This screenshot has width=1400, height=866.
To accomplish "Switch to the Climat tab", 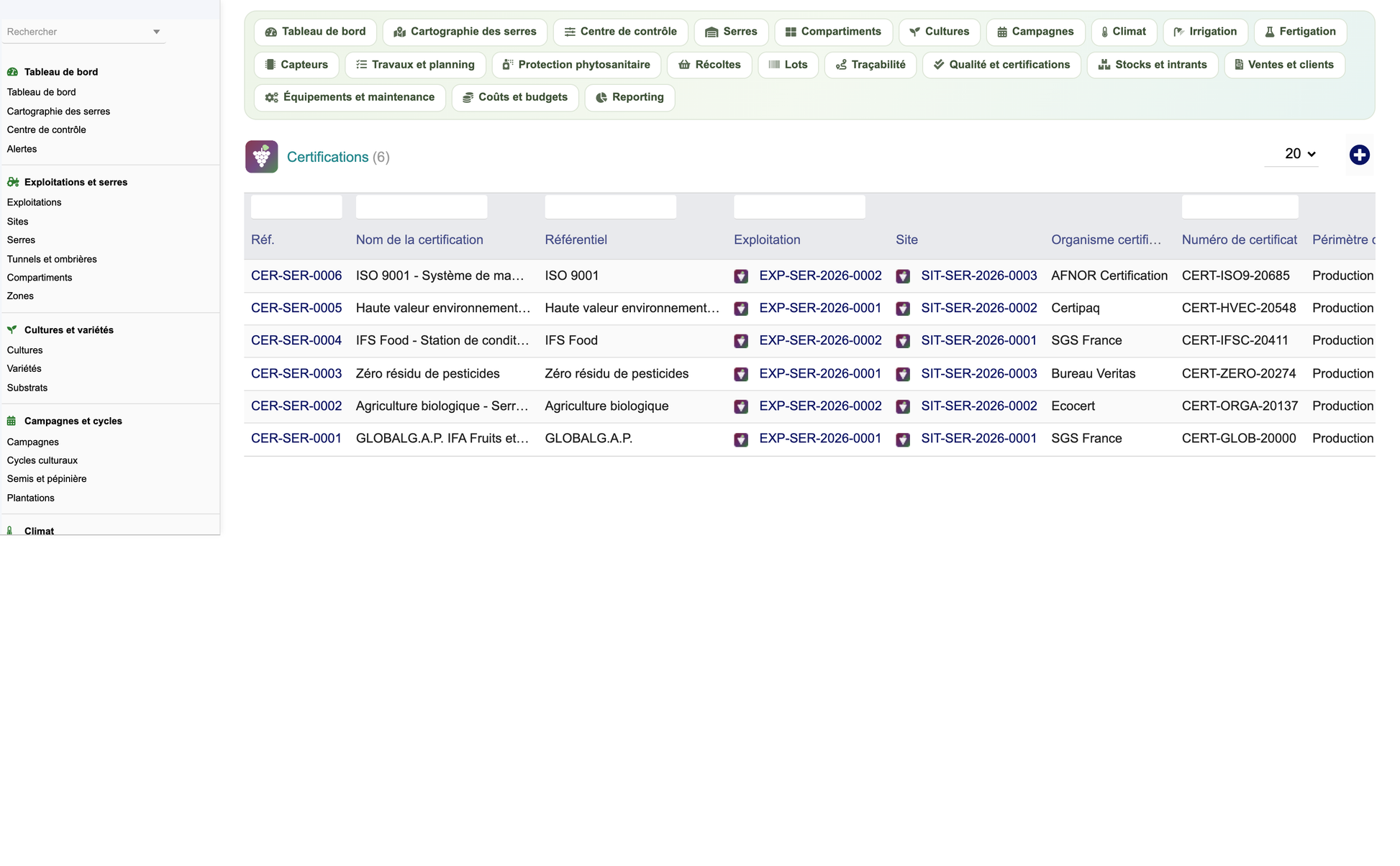I will tap(1124, 32).
